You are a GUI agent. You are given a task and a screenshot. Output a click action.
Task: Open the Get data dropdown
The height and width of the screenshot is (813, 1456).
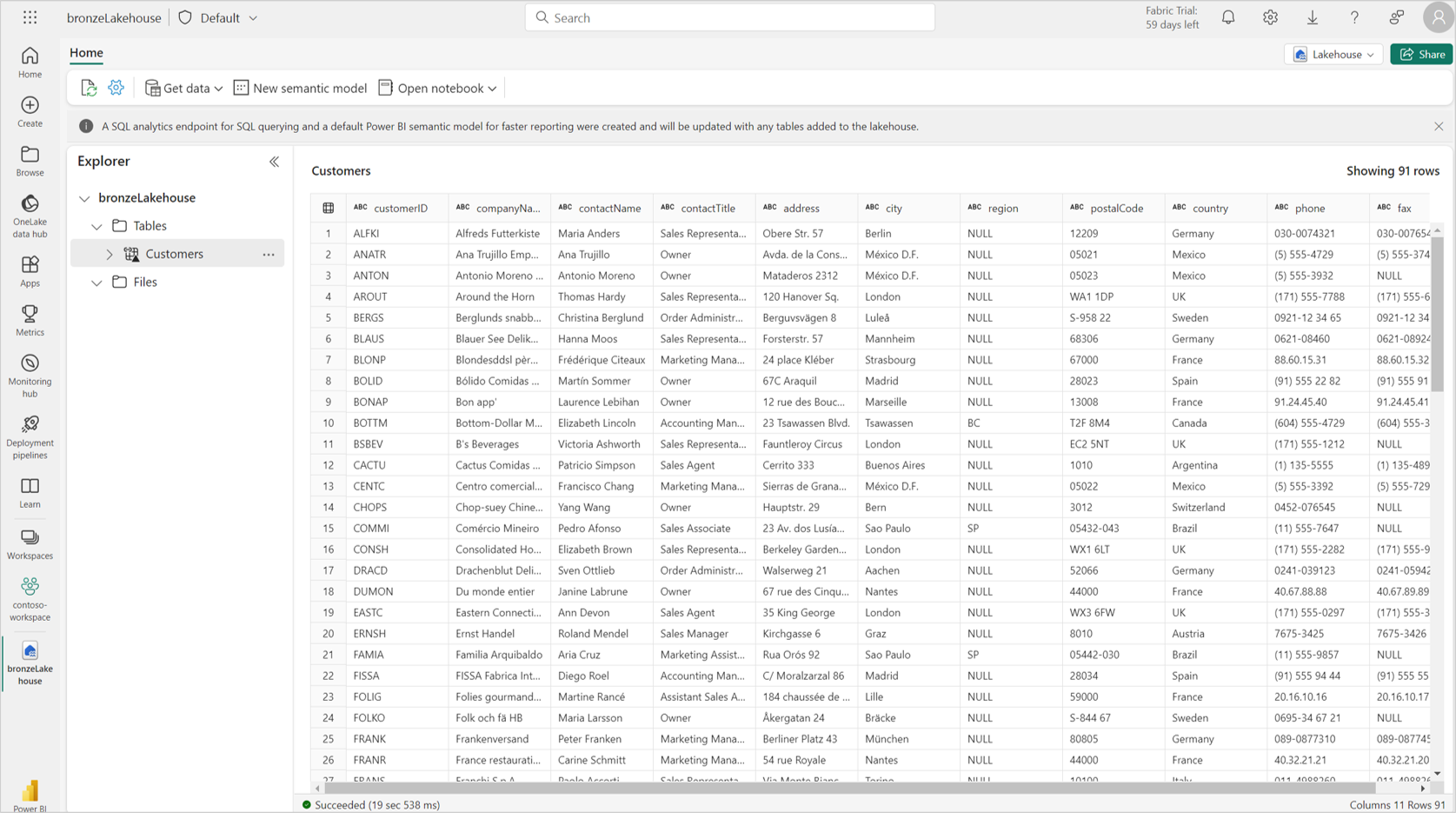coord(183,88)
